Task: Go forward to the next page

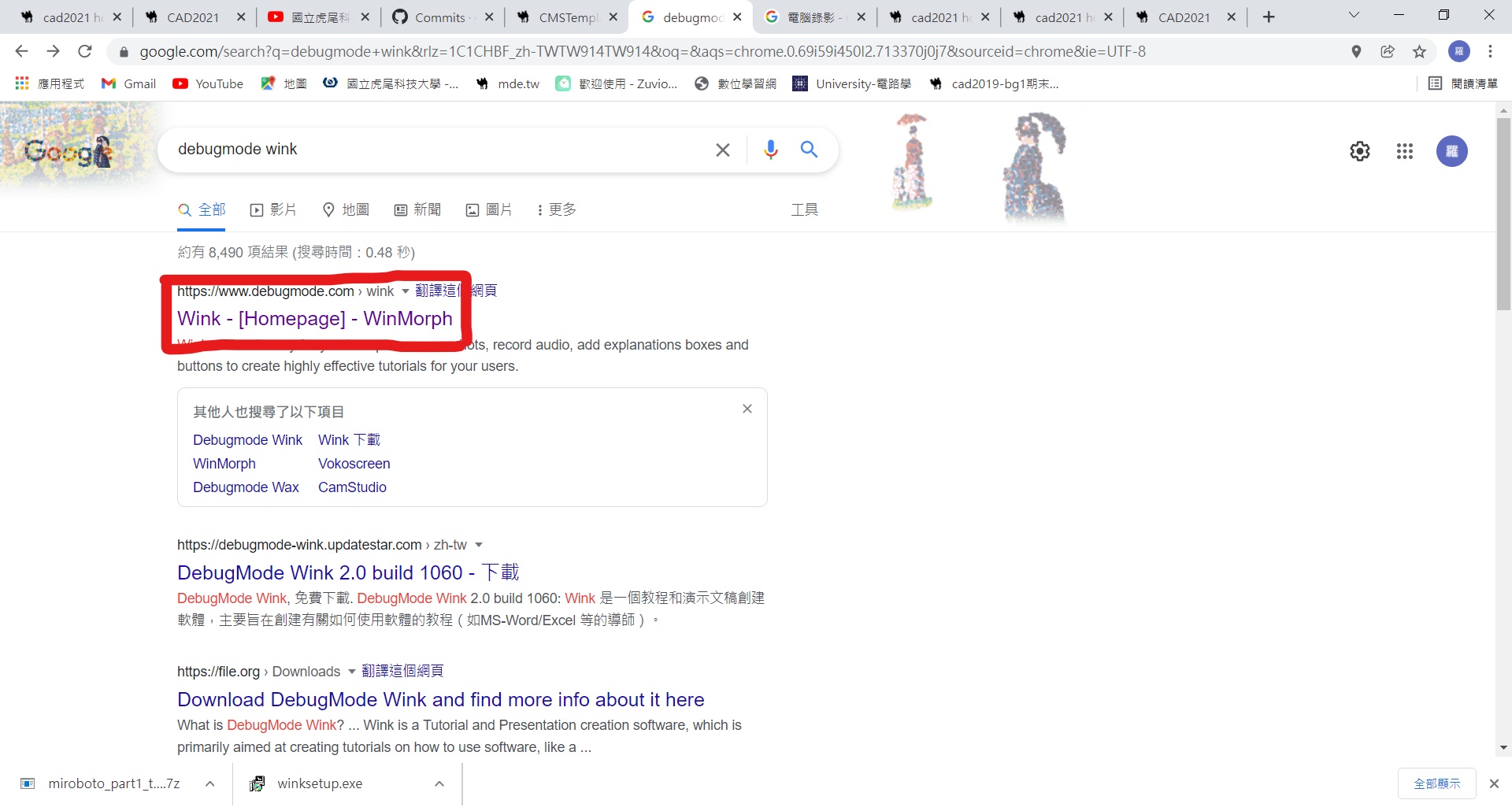Action: [53, 51]
